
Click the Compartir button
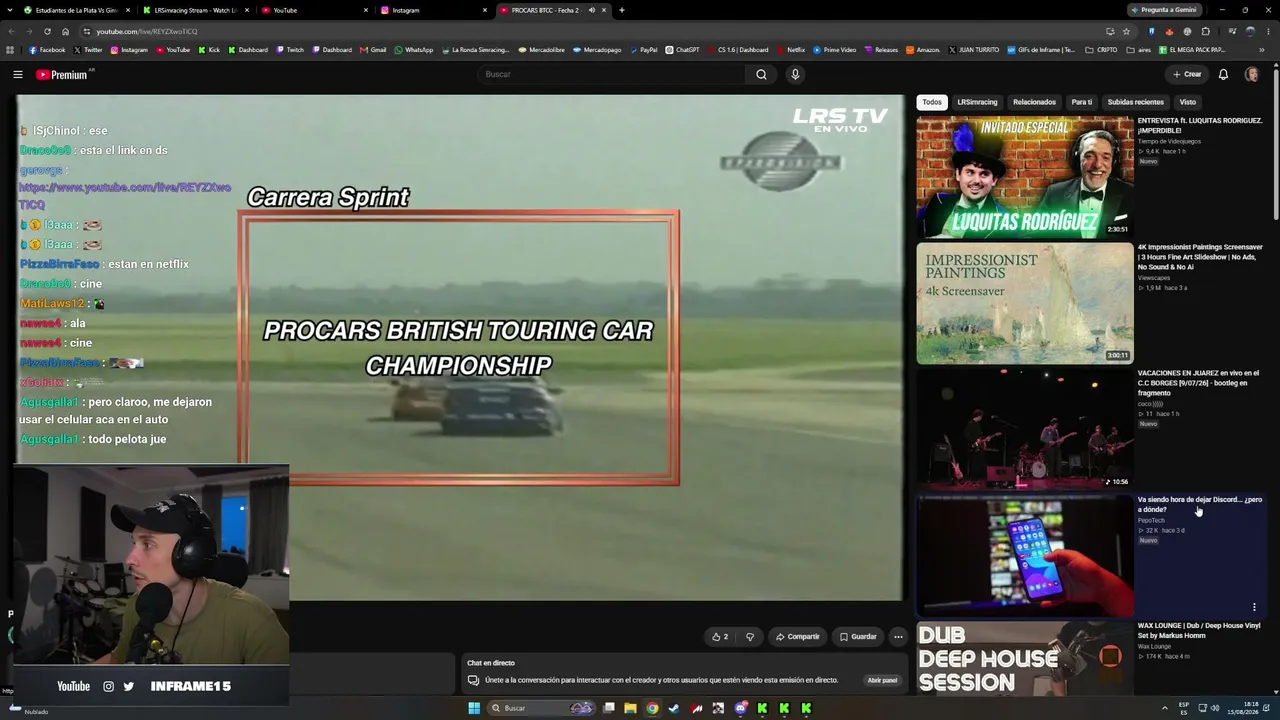797,637
